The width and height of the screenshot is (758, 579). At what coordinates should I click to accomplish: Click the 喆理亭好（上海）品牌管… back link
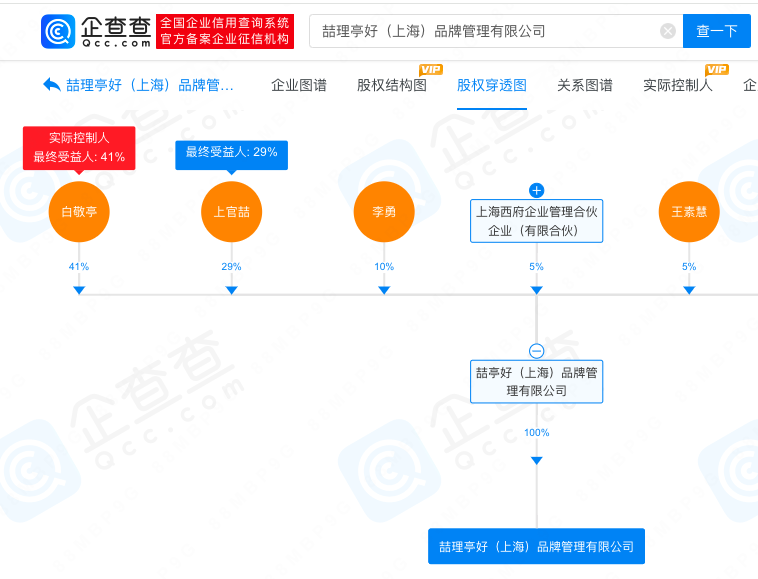(x=150, y=86)
